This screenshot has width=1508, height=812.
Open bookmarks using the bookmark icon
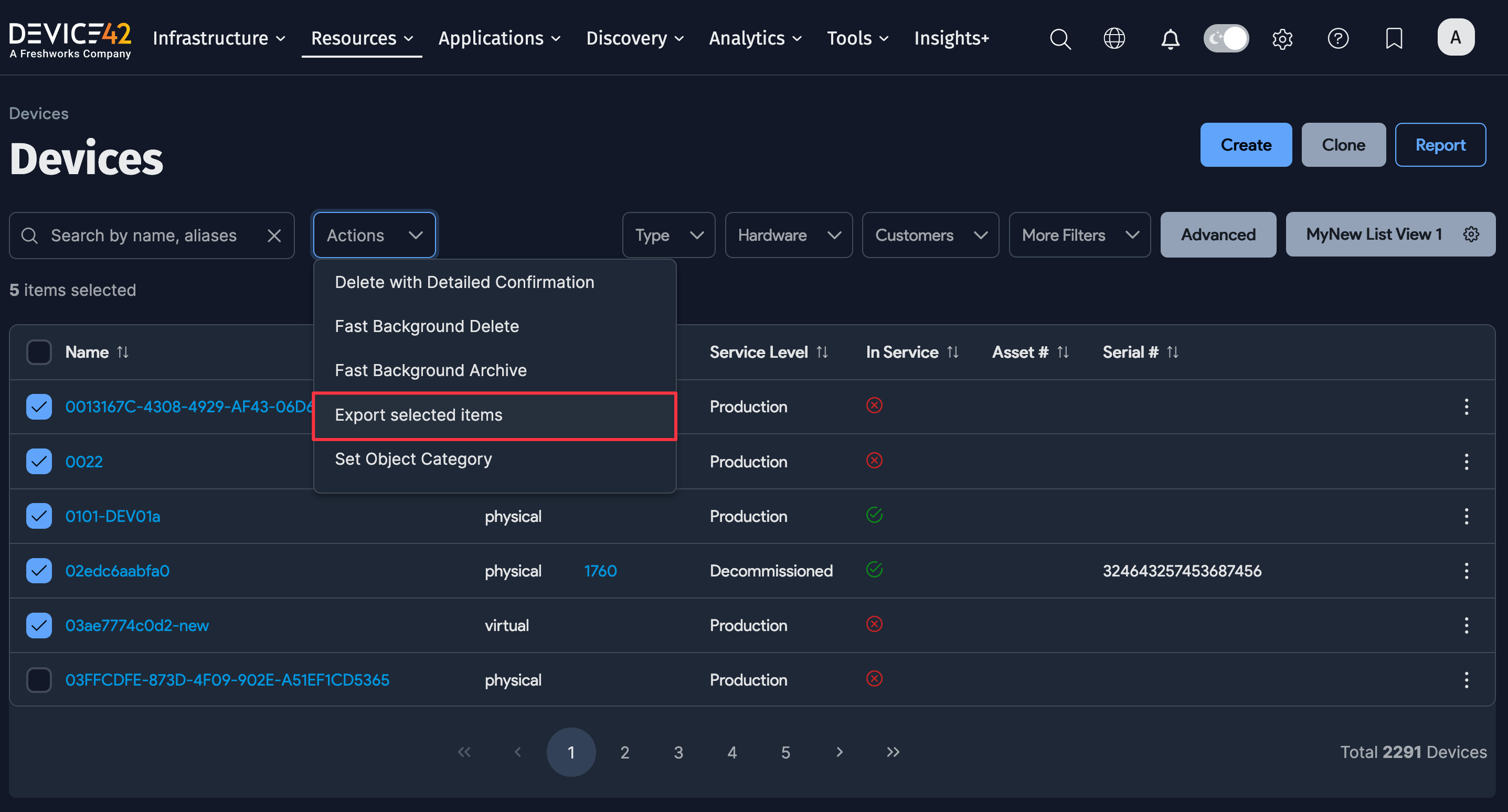pyautogui.click(x=1395, y=39)
